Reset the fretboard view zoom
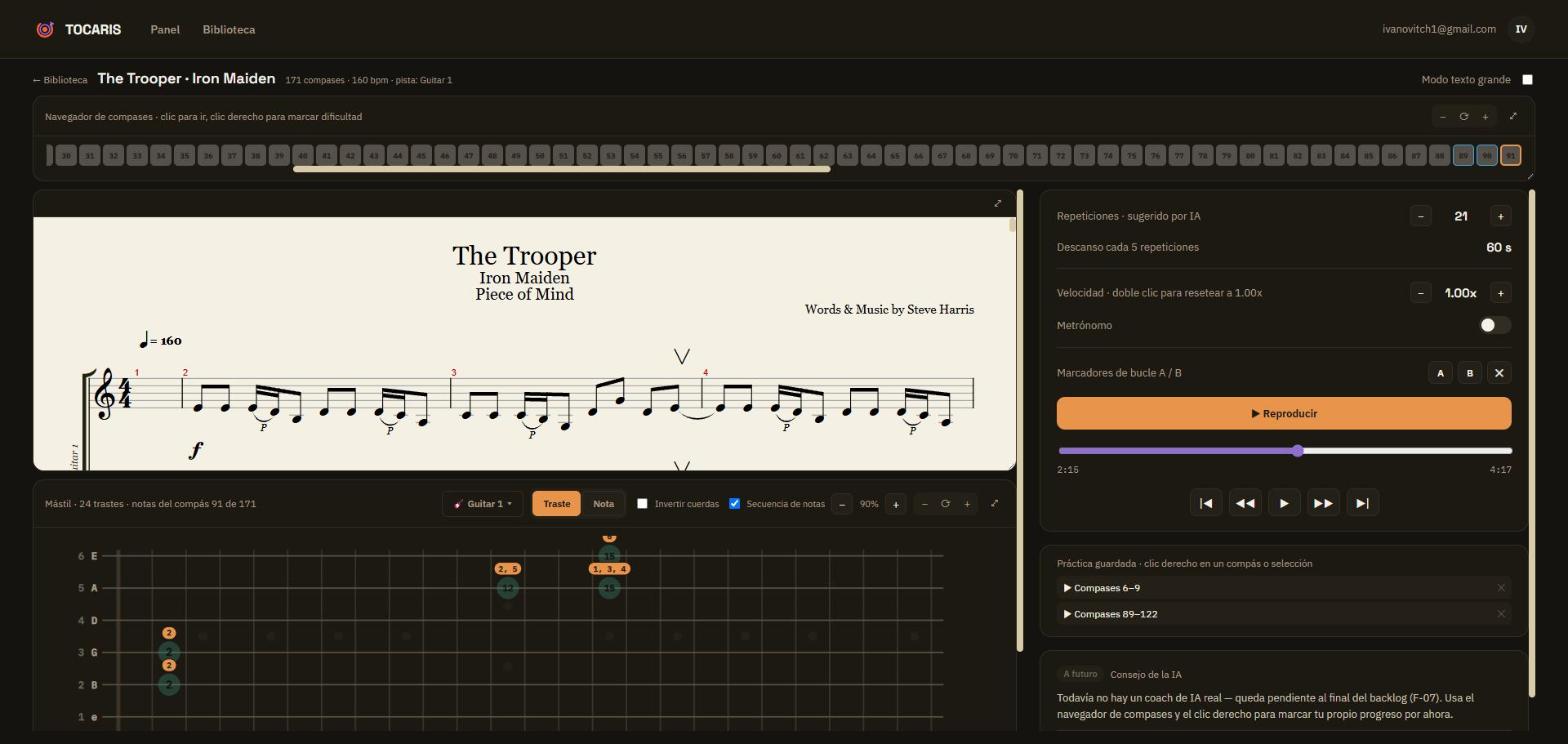 coord(945,504)
